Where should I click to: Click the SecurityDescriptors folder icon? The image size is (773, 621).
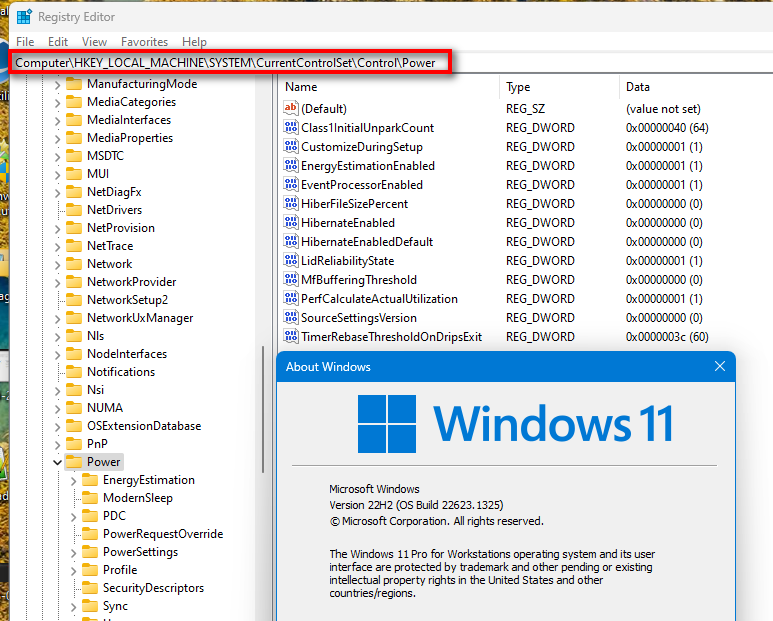pyautogui.click(x=90, y=588)
